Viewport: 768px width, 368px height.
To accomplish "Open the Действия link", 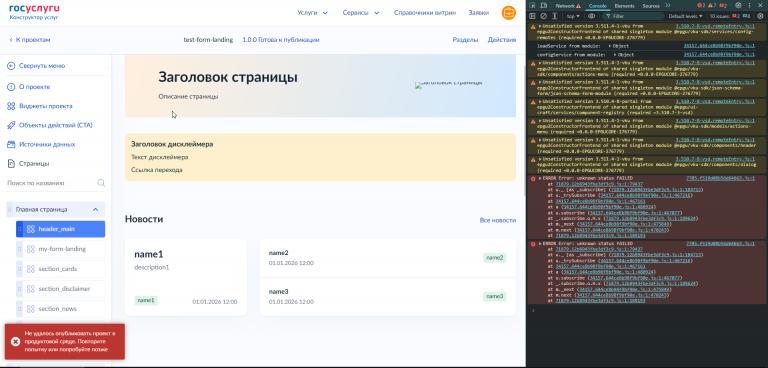I will (x=502, y=40).
